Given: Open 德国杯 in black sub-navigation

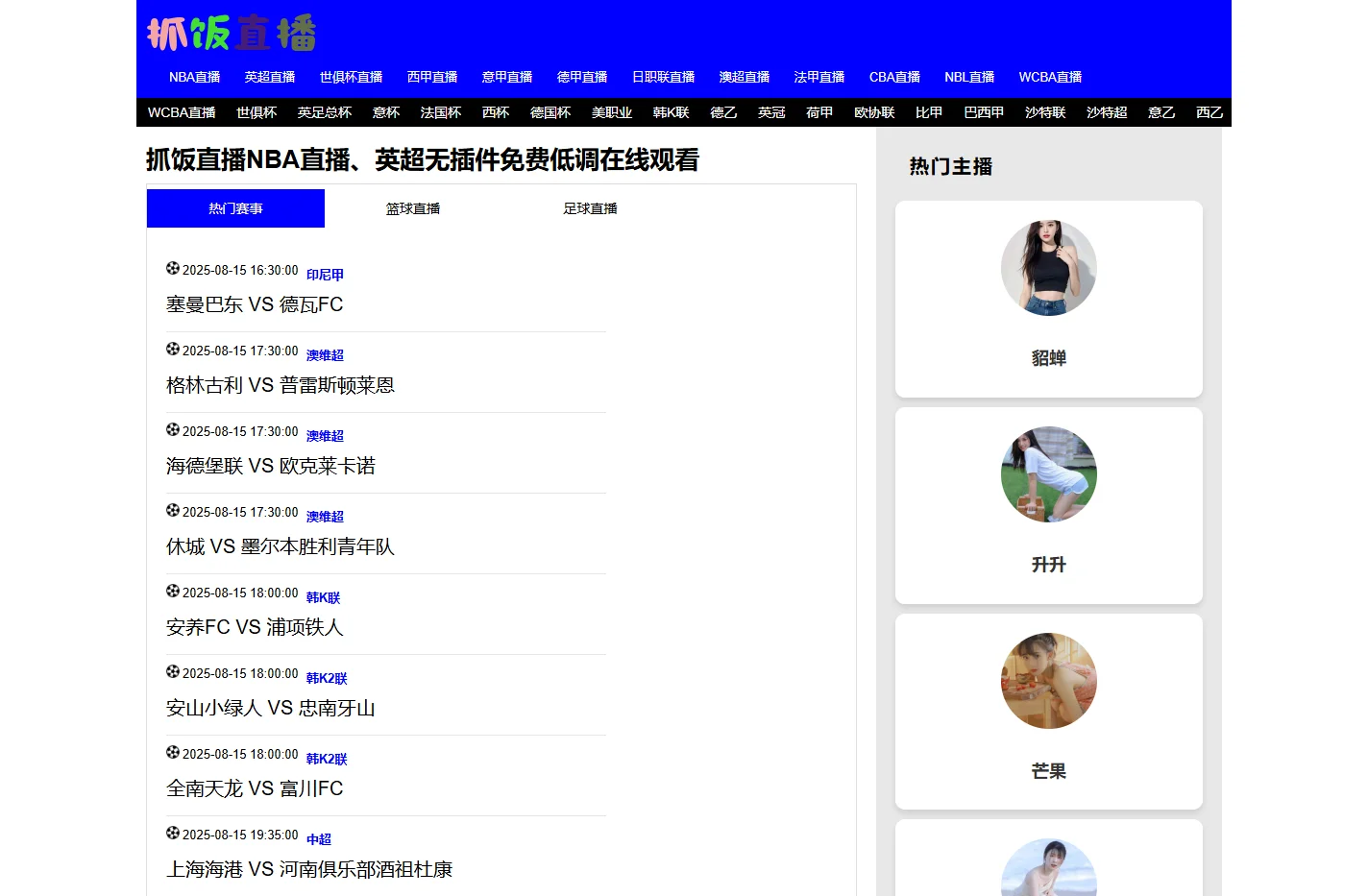Looking at the screenshot, I should [550, 112].
